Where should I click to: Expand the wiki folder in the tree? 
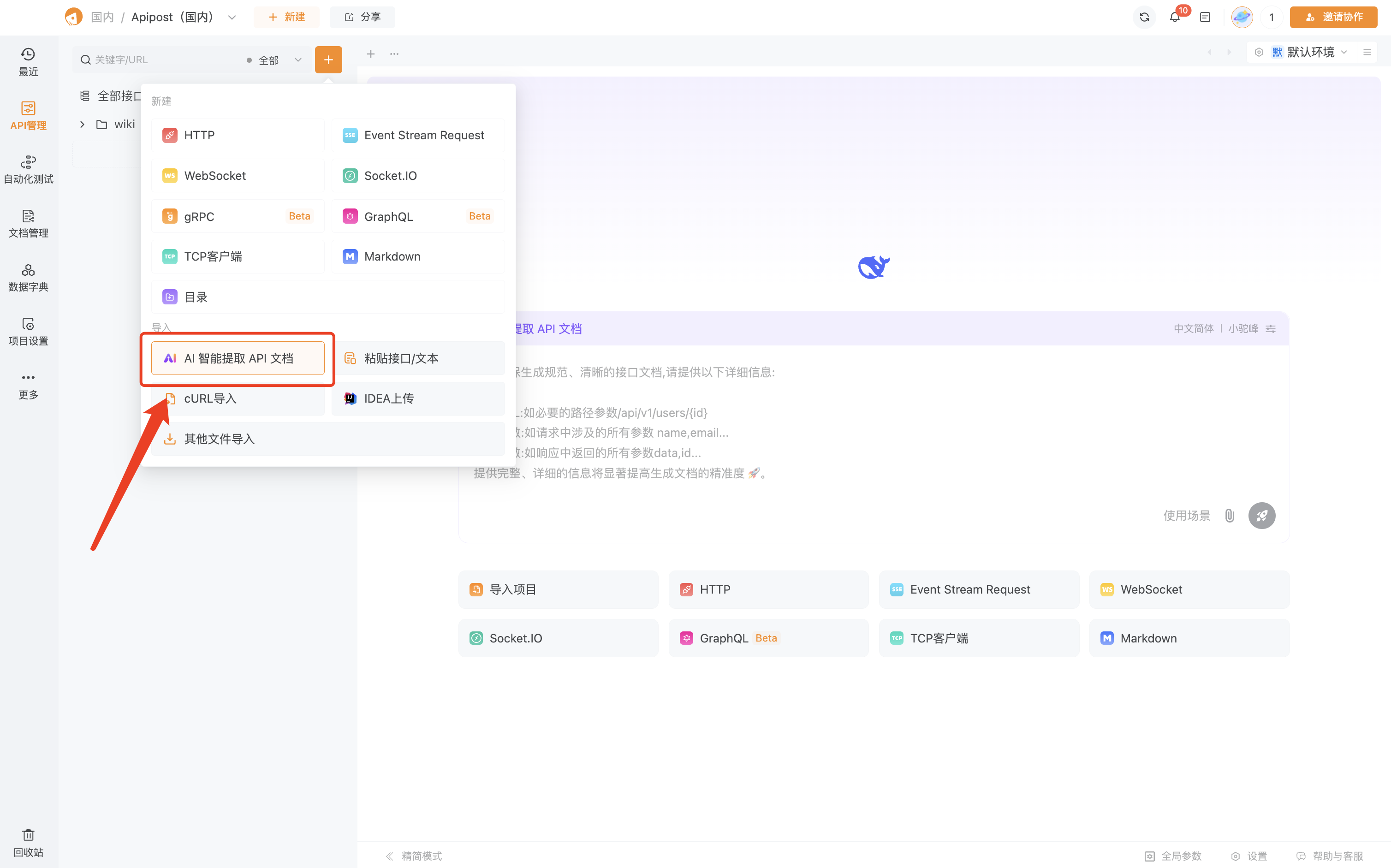click(82, 124)
